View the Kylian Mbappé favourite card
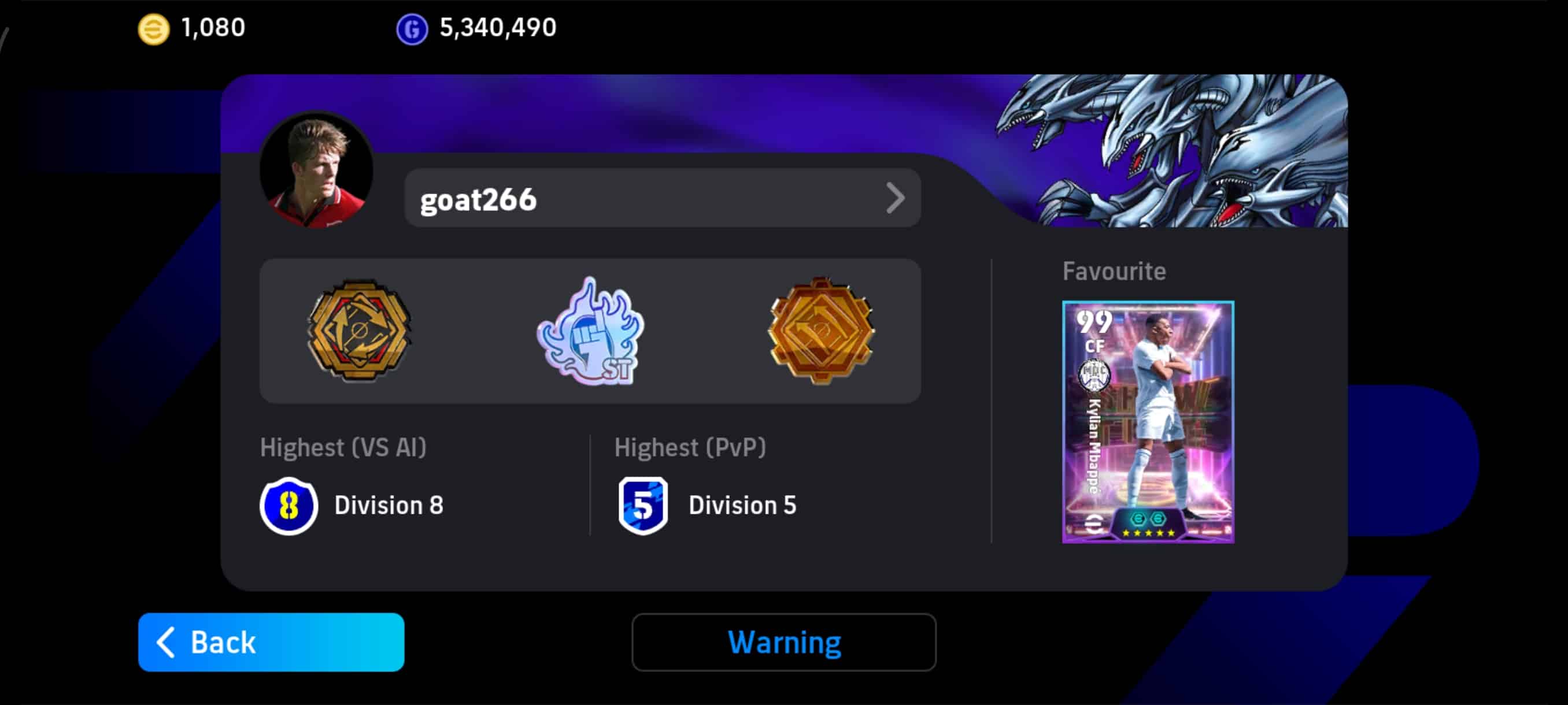The height and width of the screenshot is (705, 1568). coord(1148,421)
